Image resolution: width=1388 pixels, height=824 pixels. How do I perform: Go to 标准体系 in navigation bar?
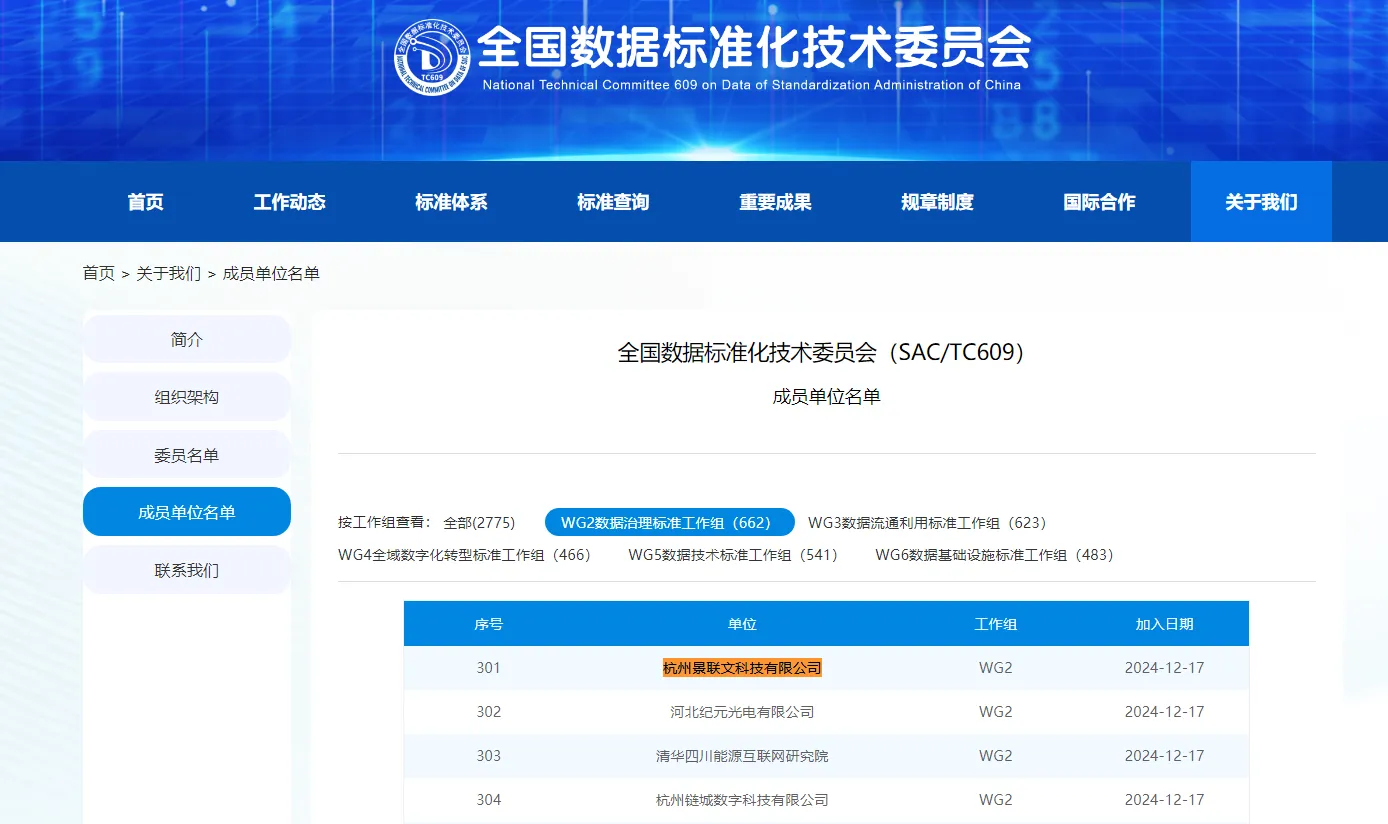pyautogui.click(x=451, y=202)
